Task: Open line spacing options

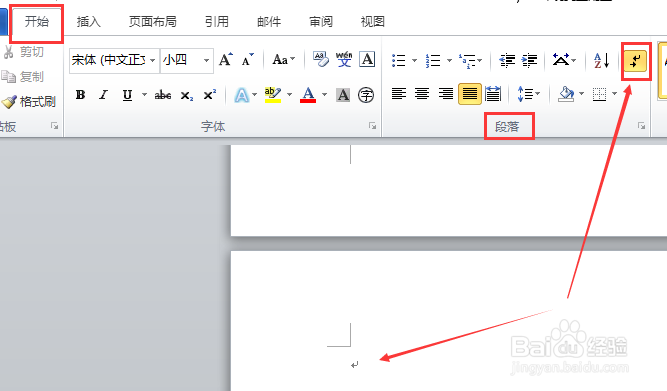Action: (528, 94)
